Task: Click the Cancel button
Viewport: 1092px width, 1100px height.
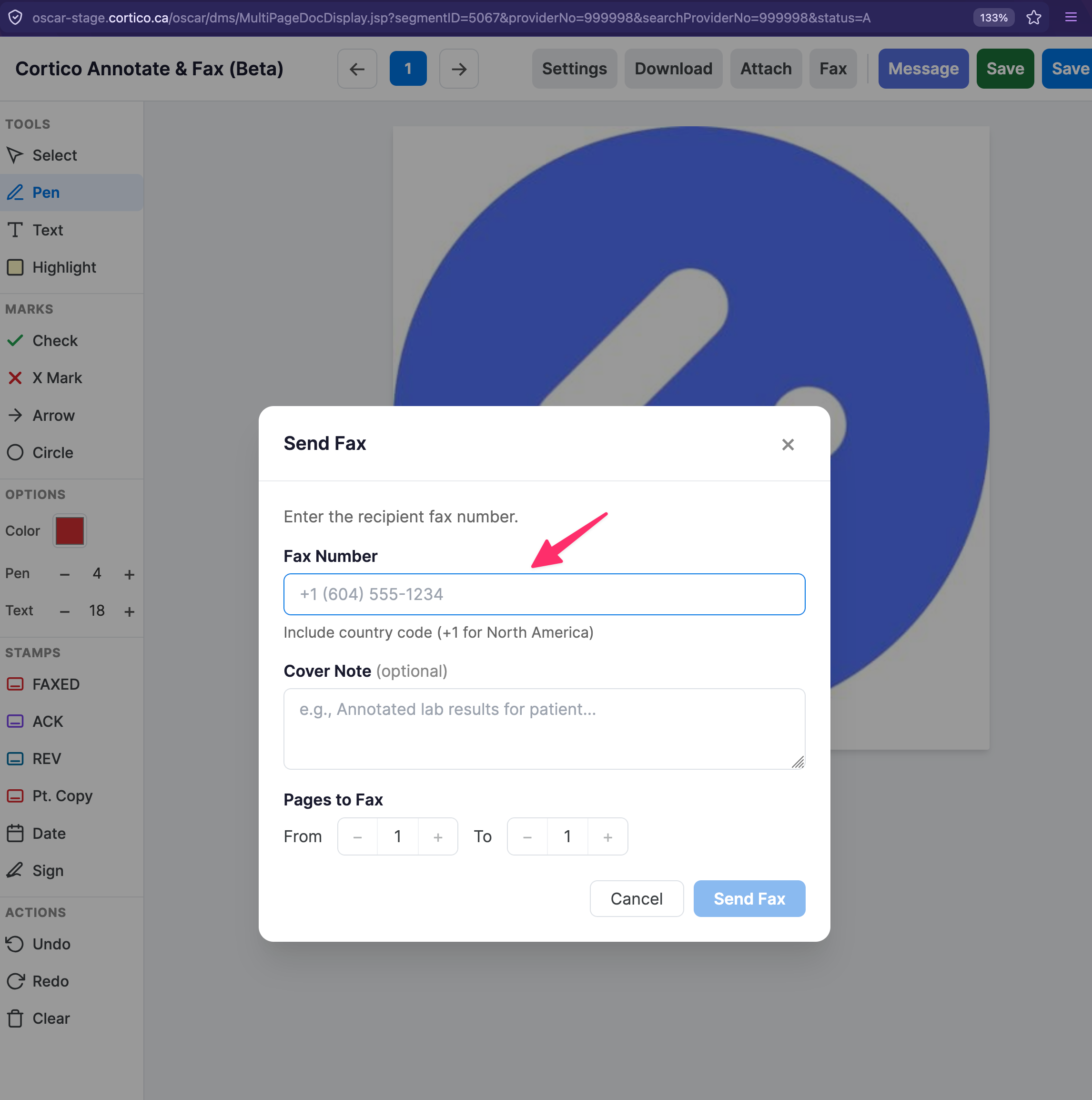Action: pos(637,898)
